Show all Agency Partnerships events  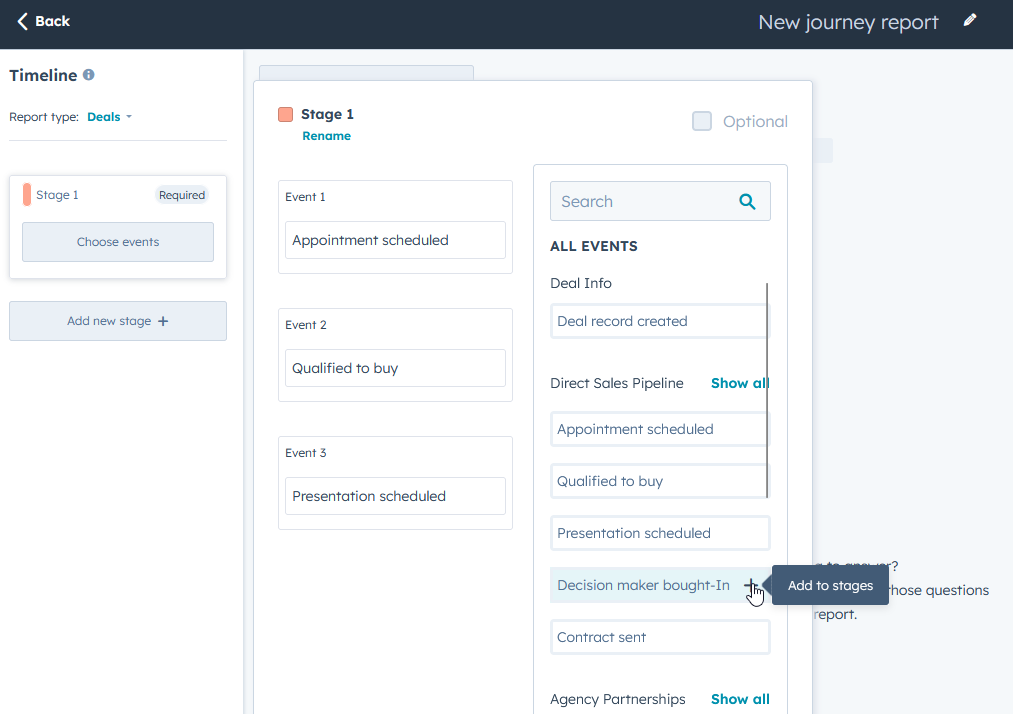pos(740,699)
